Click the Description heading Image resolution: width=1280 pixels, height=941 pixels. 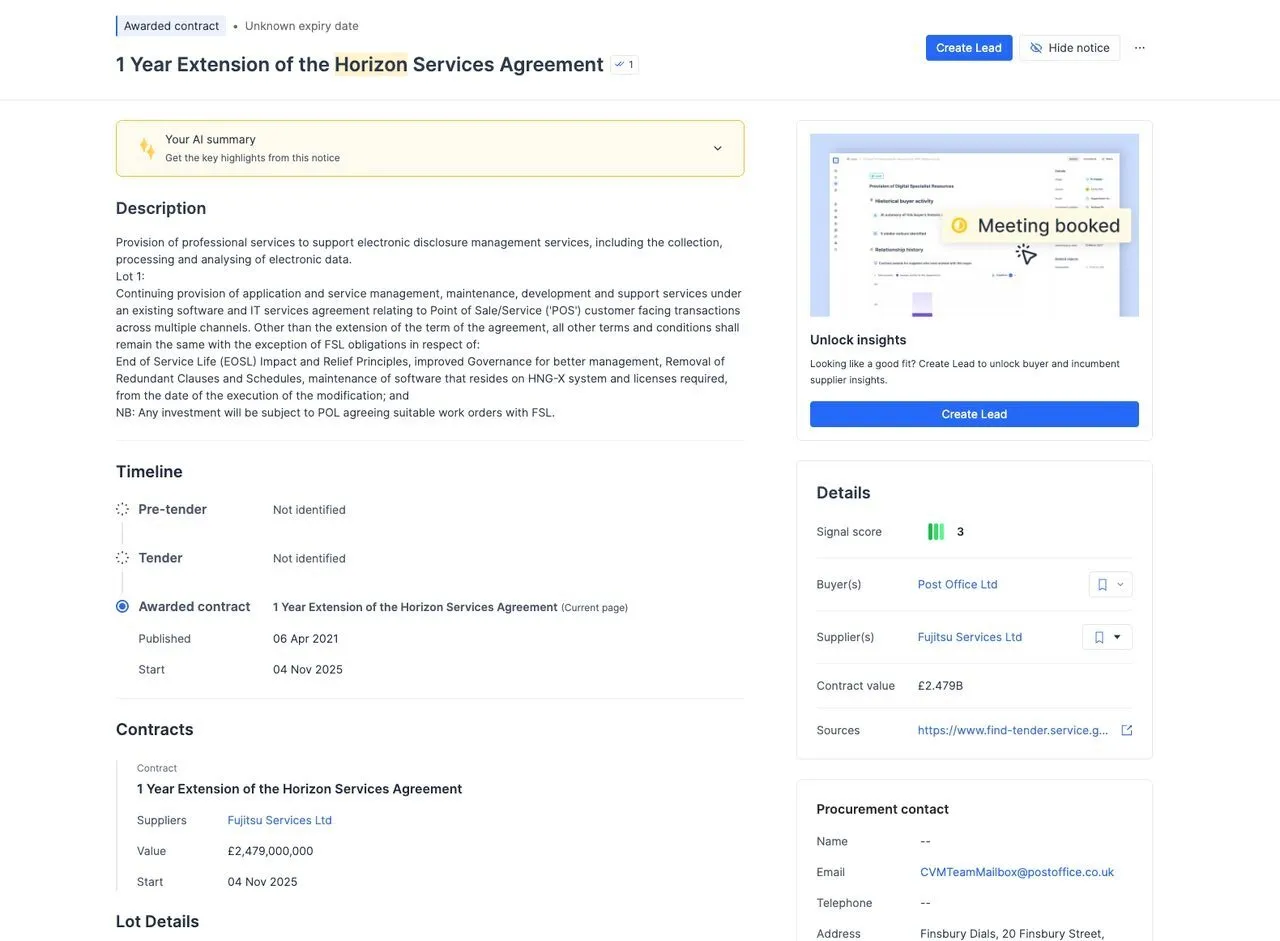[161, 208]
